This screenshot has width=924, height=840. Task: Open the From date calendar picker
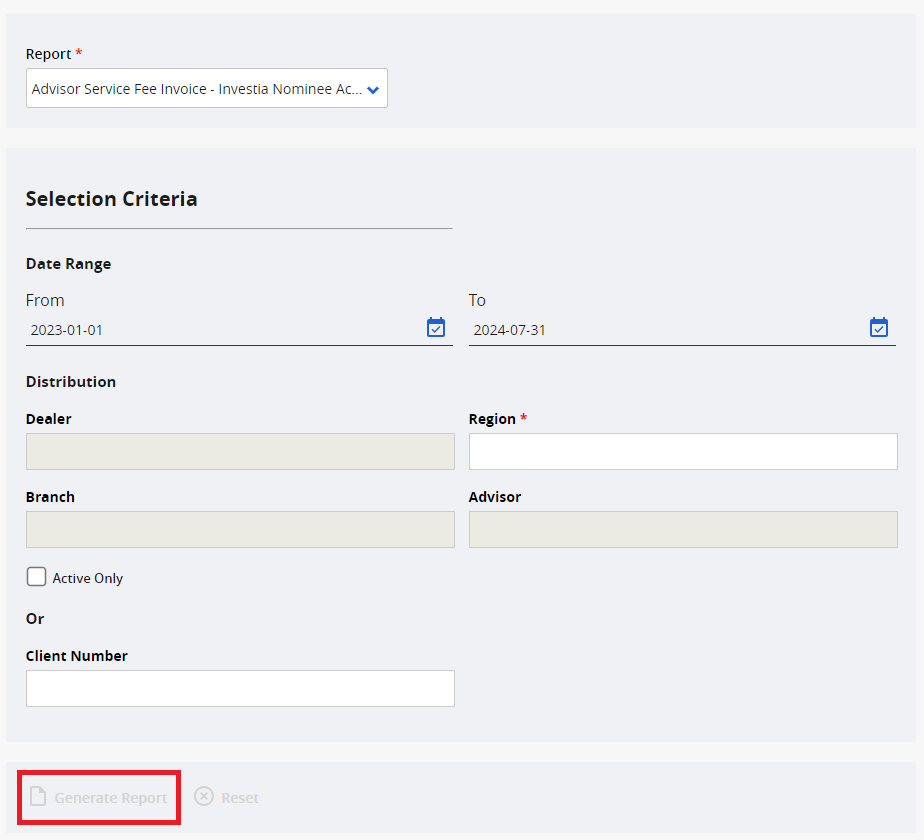tap(435, 327)
